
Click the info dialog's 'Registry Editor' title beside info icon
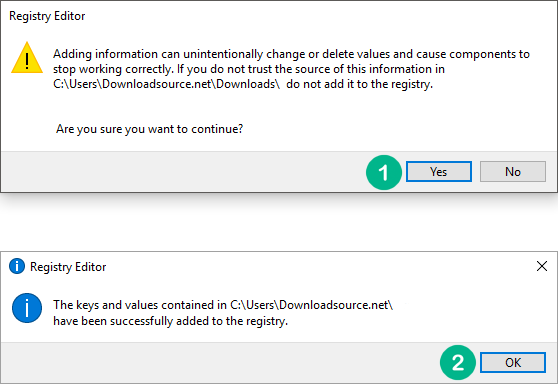coord(68,267)
